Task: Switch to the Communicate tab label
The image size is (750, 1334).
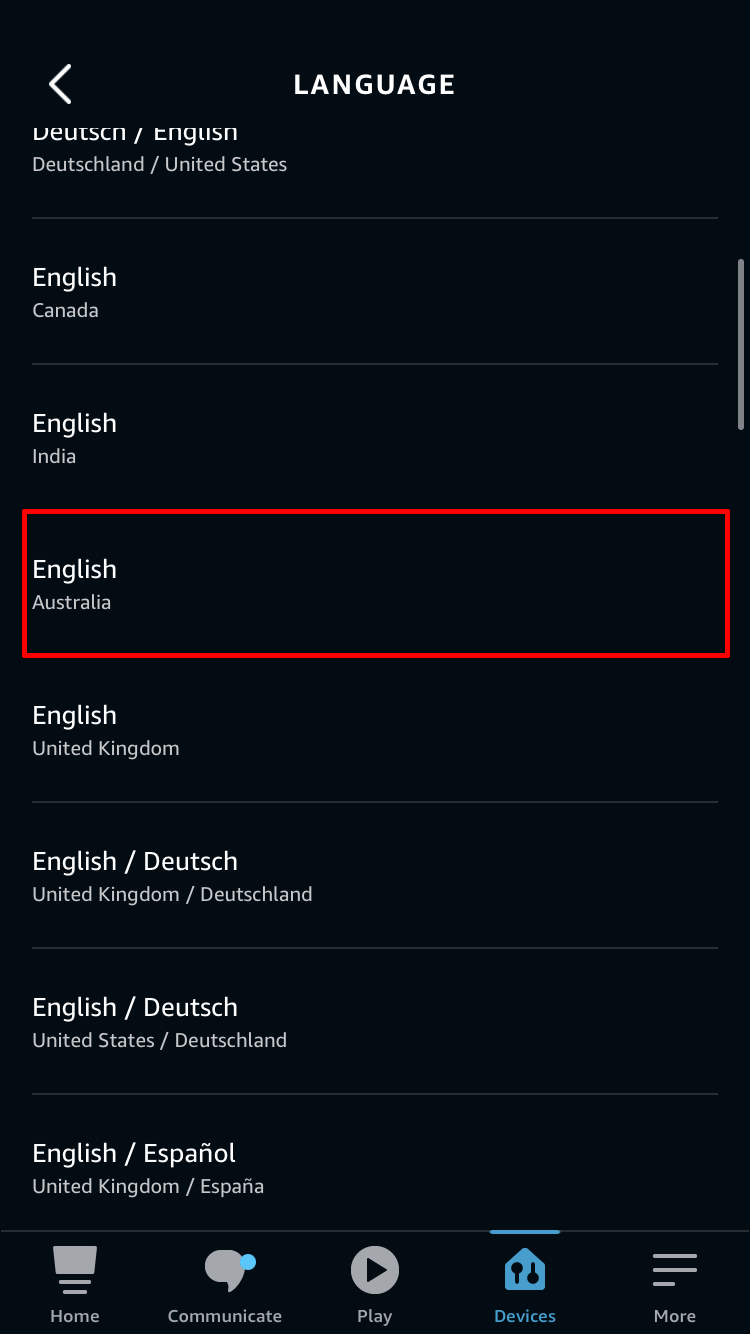Action: [x=225, y=1316]
